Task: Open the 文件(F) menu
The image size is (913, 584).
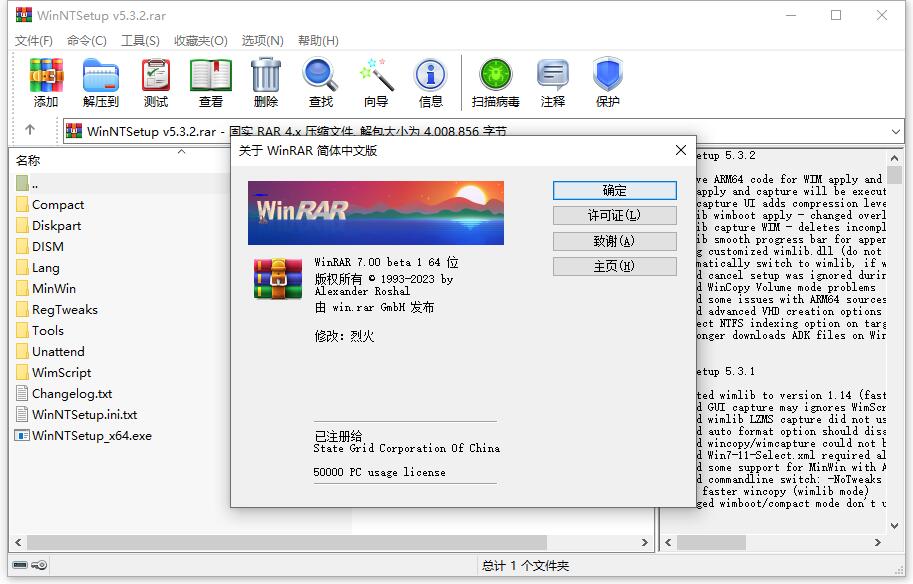Action: [x=34, y=40]
